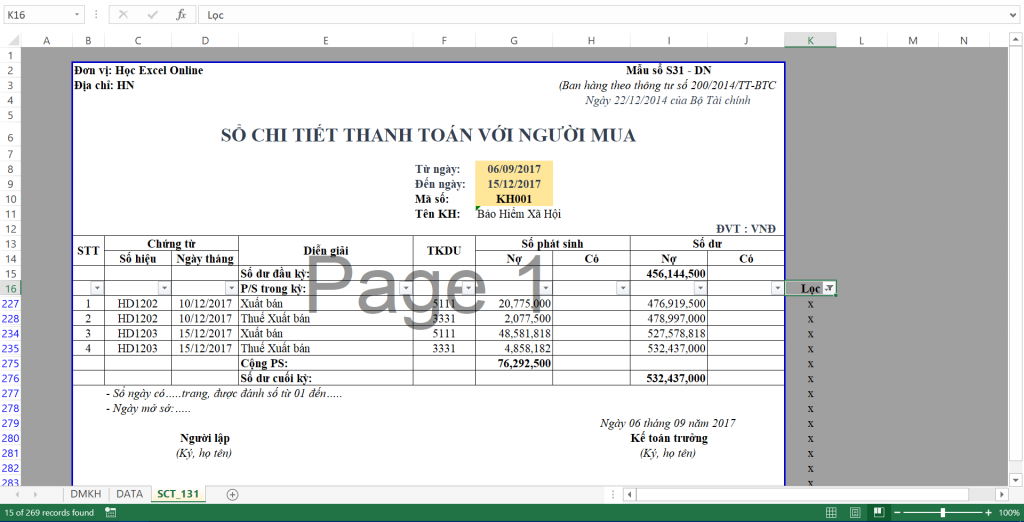Click the Cancel X icon in formula bar
Viewport: 1024px width, 522px height.
click(124, 14)
